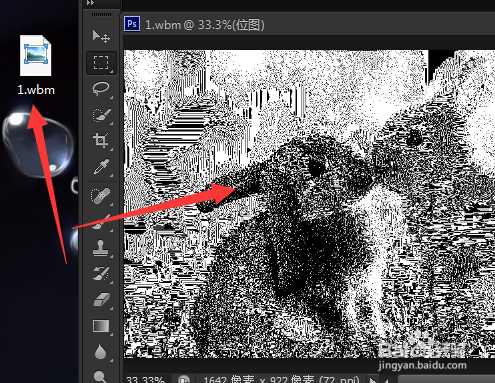
Task: Click the horizontal scrollbar at bottom
Action: [447, 380]
